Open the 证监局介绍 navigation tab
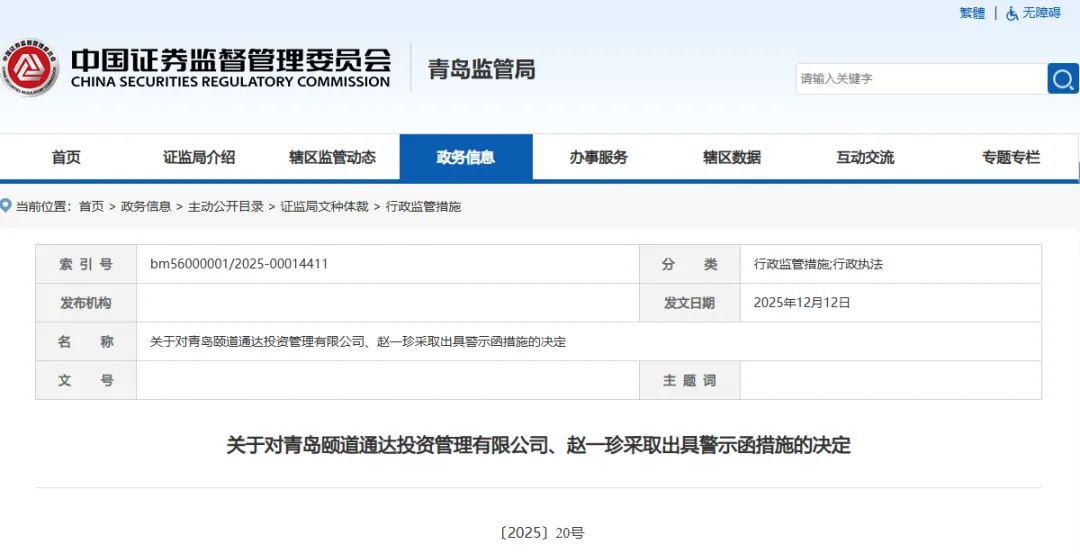Screen dimensions: 1080x554 (x=199, y=157)
